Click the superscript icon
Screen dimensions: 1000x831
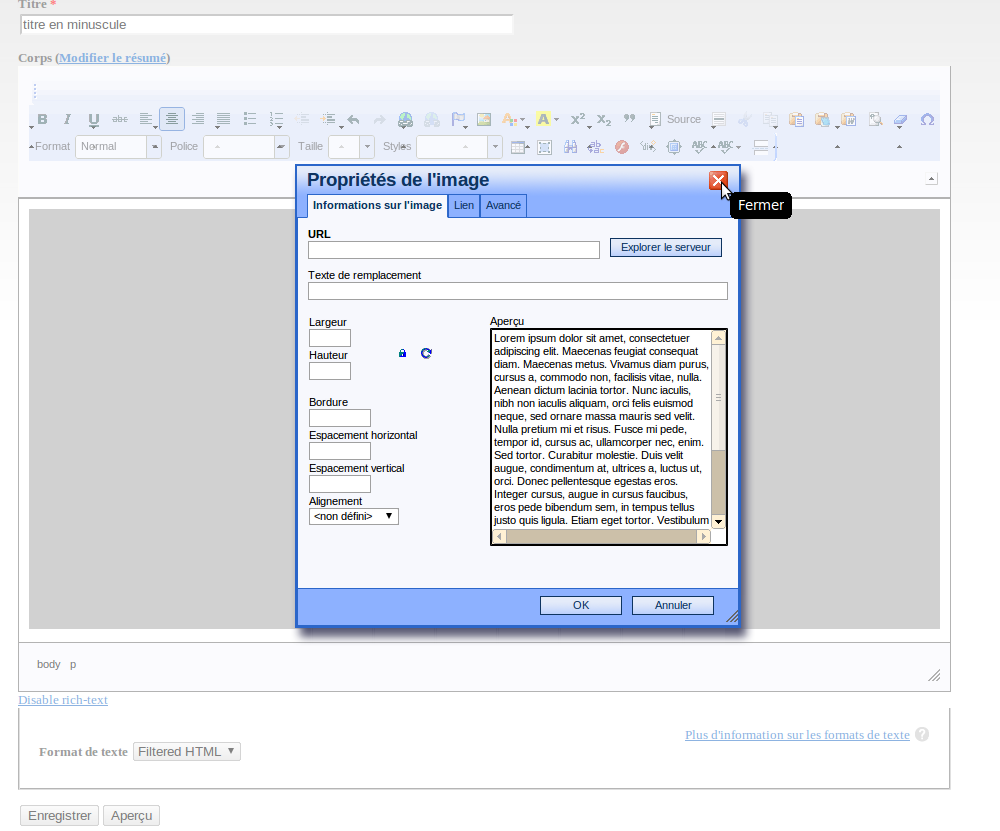pyautogui.click(x=577, y=120)
